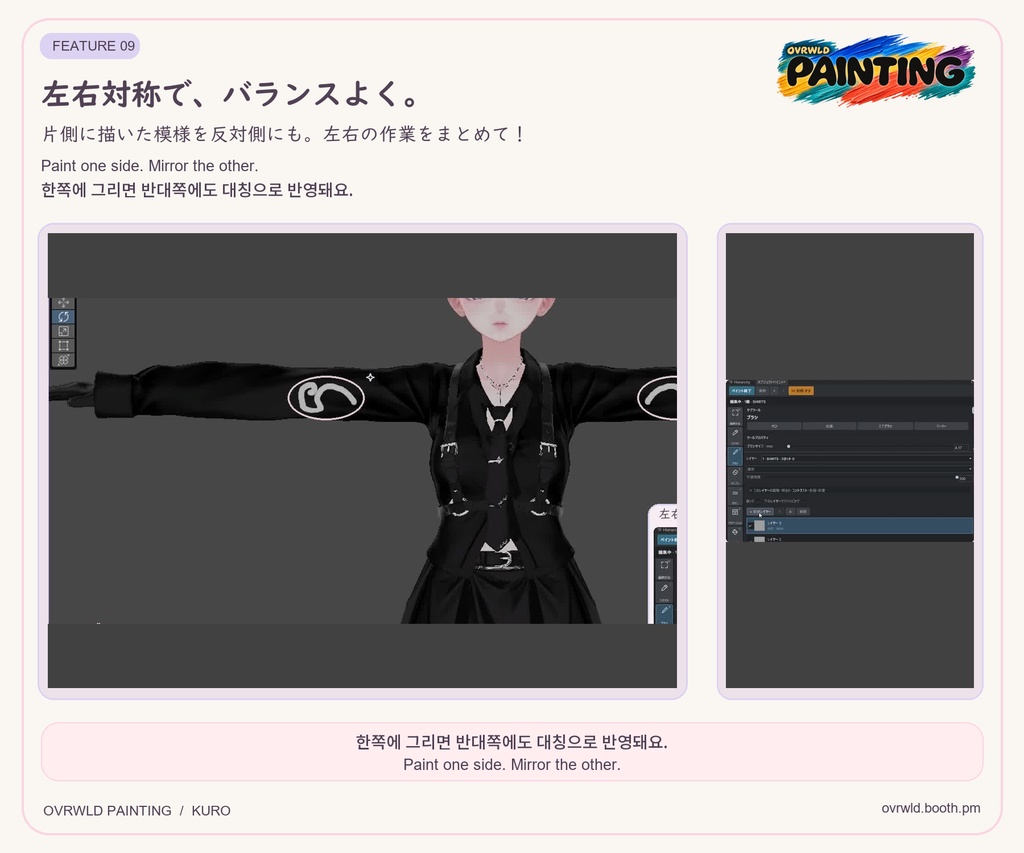Click the orange button in the paint panel header
This screenshot has width=1024, height=853.
[x=801, y=391]
